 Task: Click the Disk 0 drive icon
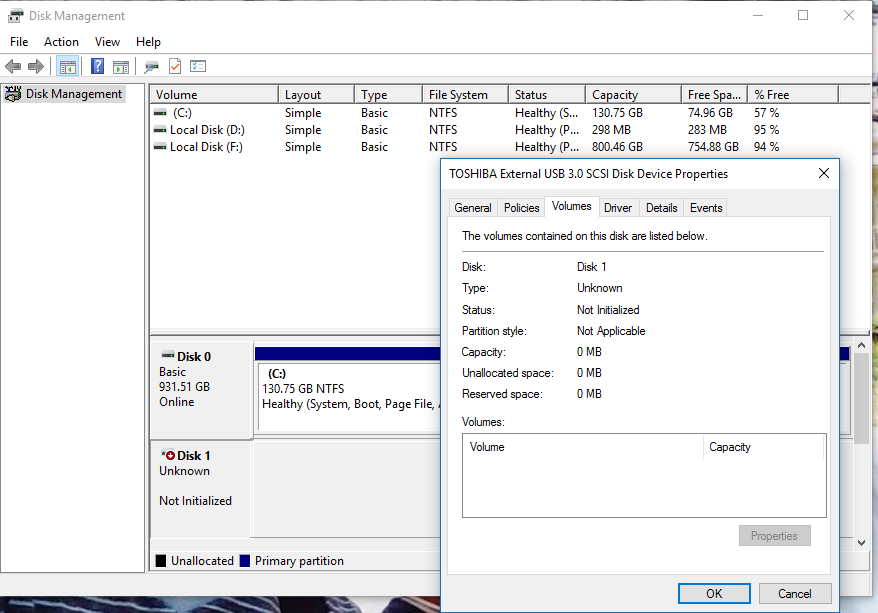coord(168,355)
